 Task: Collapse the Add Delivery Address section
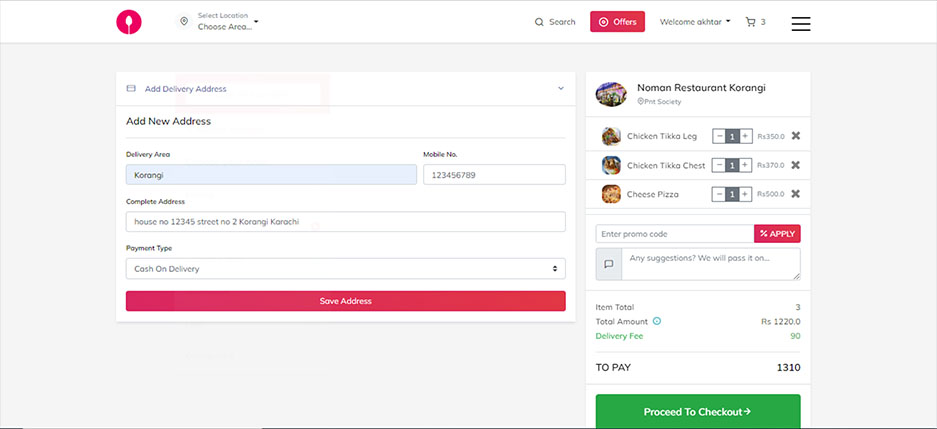[561, 89]
